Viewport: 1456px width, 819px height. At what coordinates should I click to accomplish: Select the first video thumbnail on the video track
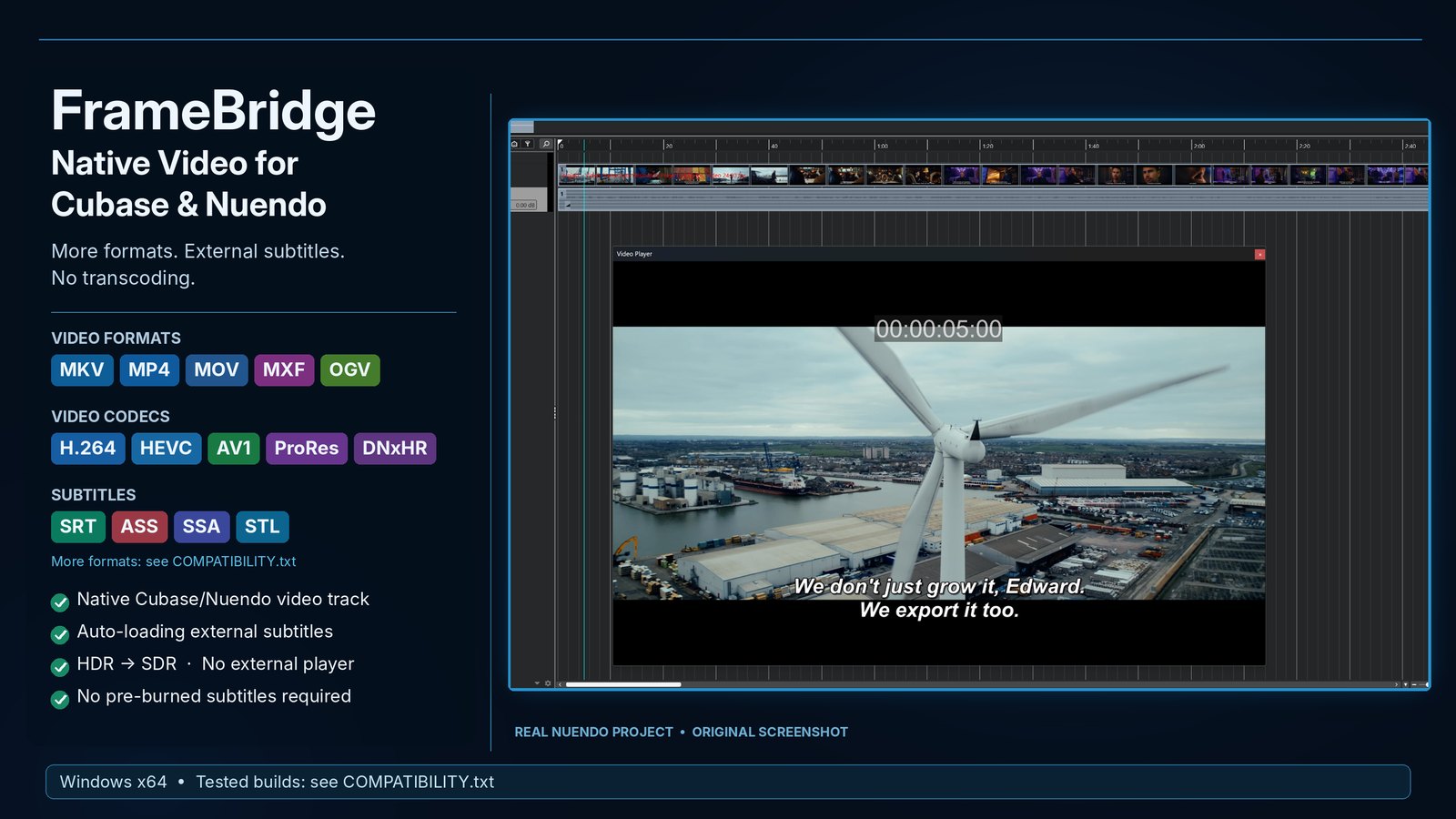[x=577, y=175]
